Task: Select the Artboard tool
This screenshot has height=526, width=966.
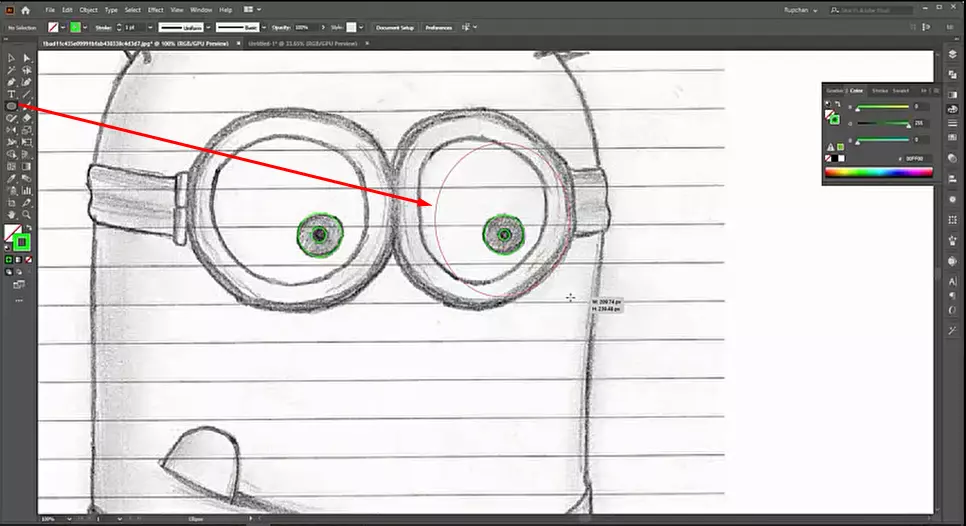Action: click(11, 203)
